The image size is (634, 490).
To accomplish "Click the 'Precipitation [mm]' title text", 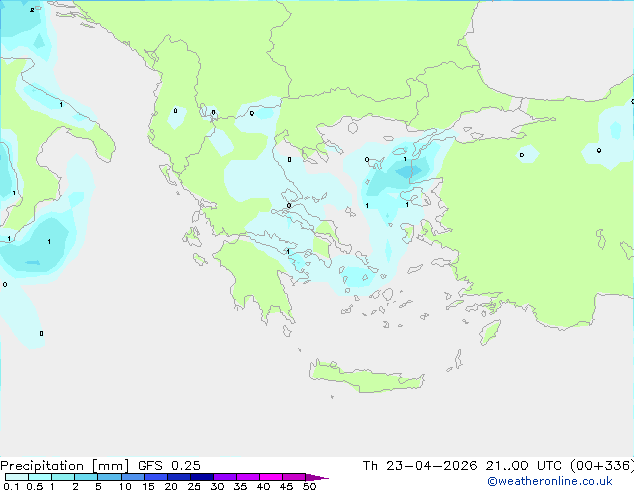I will pyautogui.click(x=65, y=466).
